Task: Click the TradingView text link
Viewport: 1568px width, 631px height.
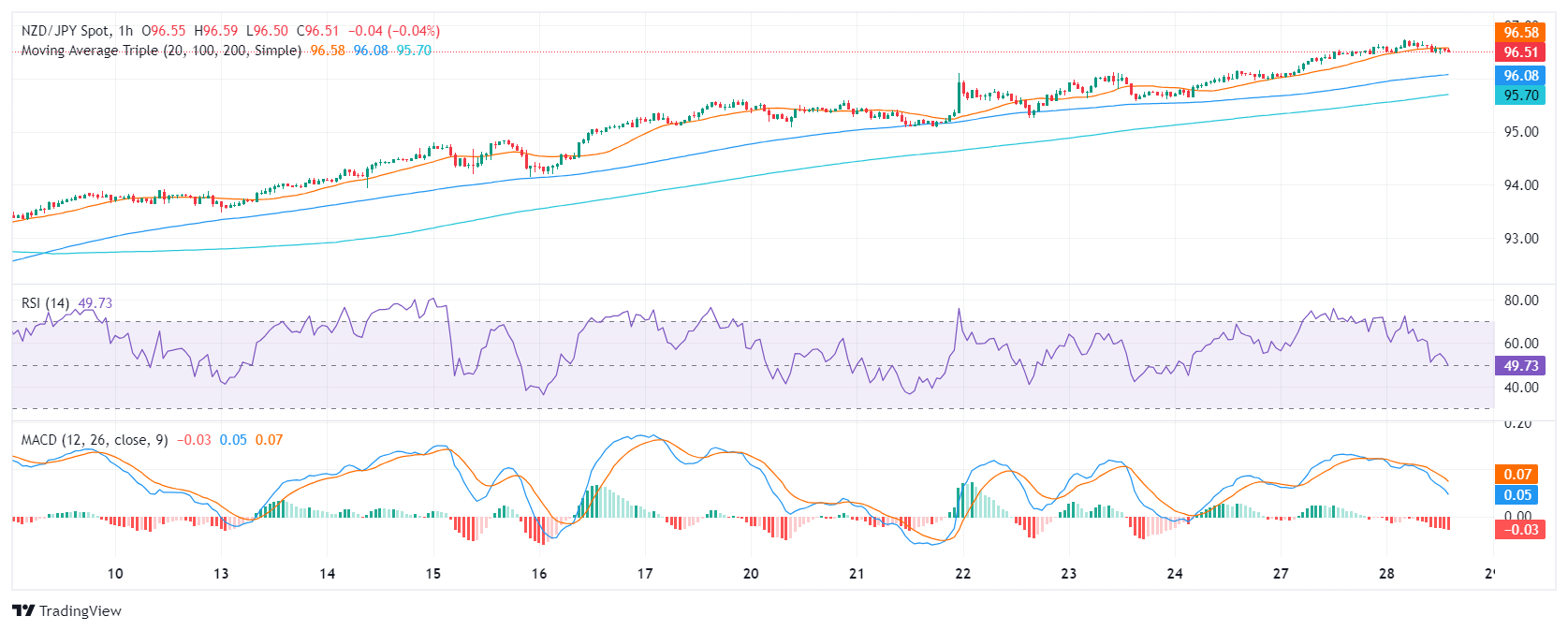Action: [x=80, y=611]
